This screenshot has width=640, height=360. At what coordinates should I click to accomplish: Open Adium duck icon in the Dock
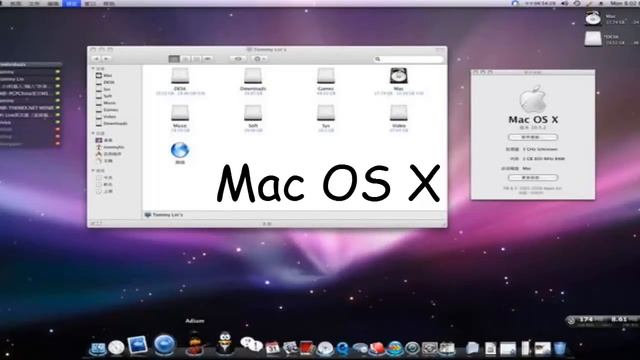[x=195, y=344]
